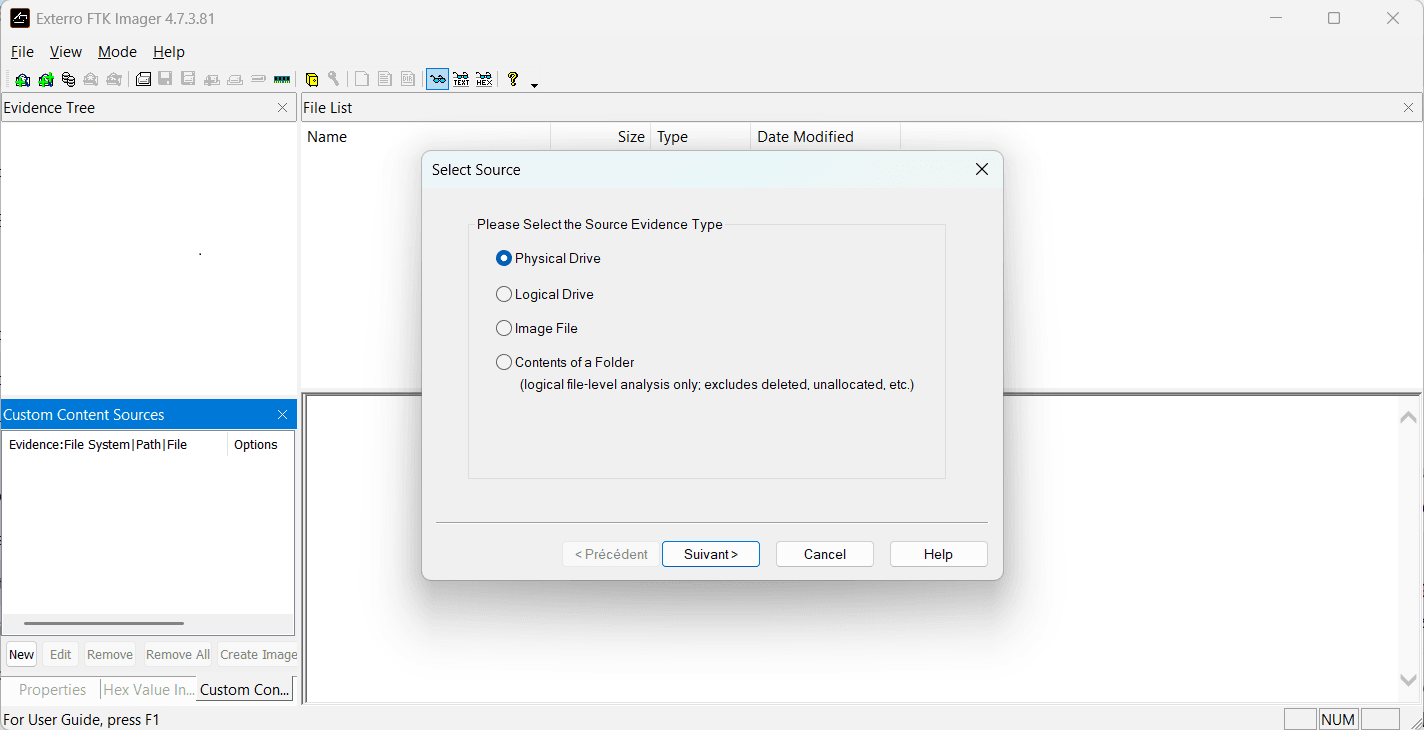1424x730 pixels.
Task: Open the Mode menu
Action: click(x=117, y=52)
